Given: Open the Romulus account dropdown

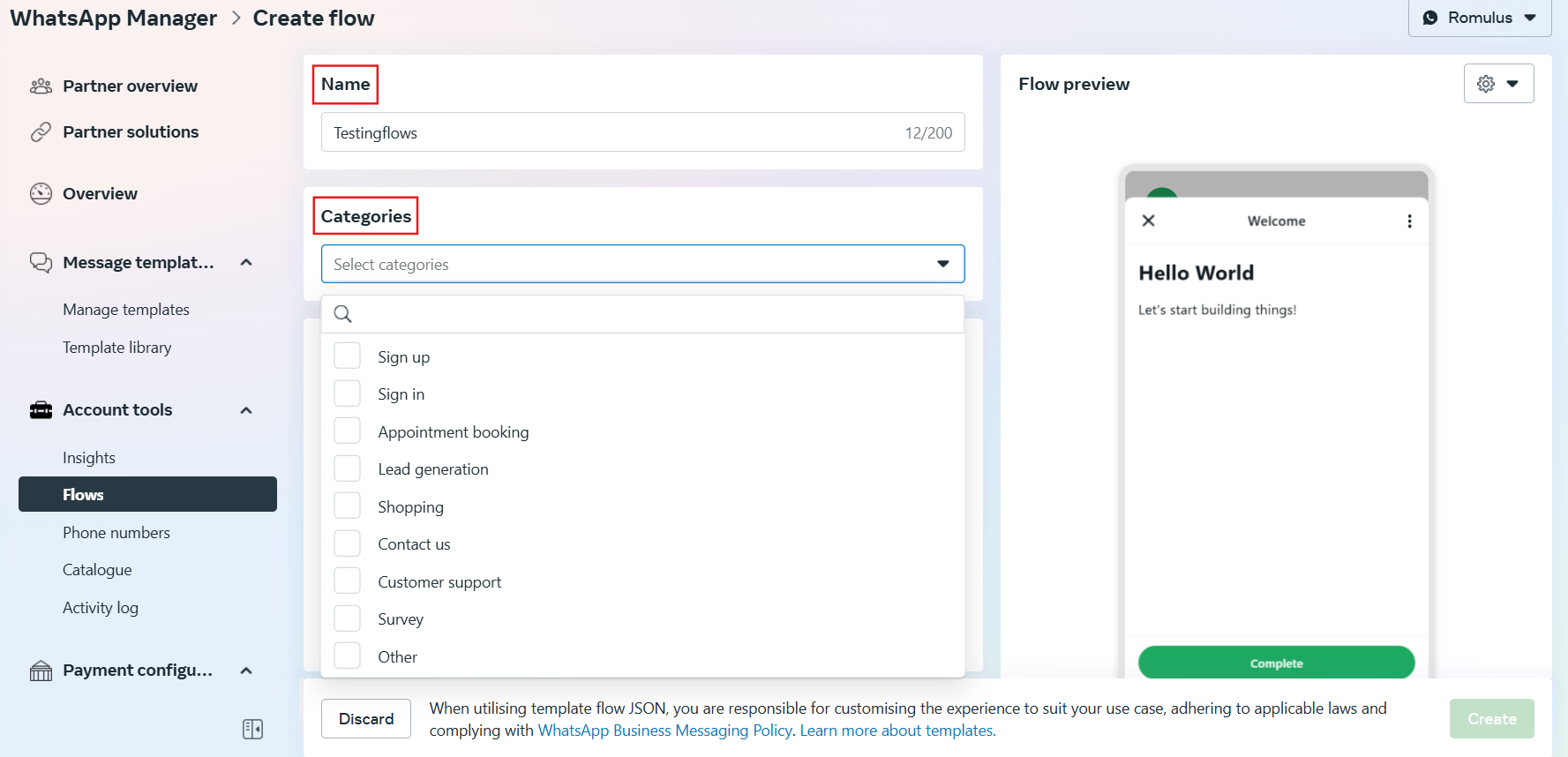Looking at the screenshot, I should pos(1479,18).
